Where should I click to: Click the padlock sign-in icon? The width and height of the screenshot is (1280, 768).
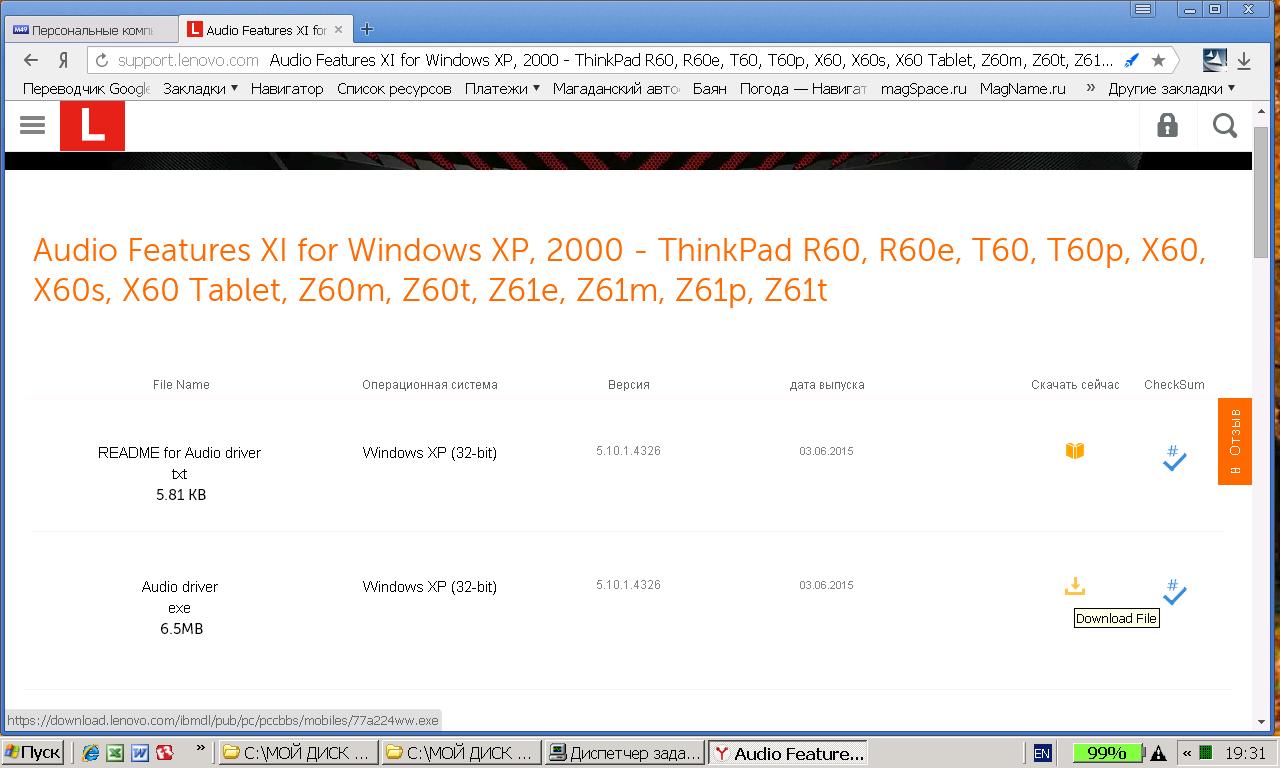1167,126
